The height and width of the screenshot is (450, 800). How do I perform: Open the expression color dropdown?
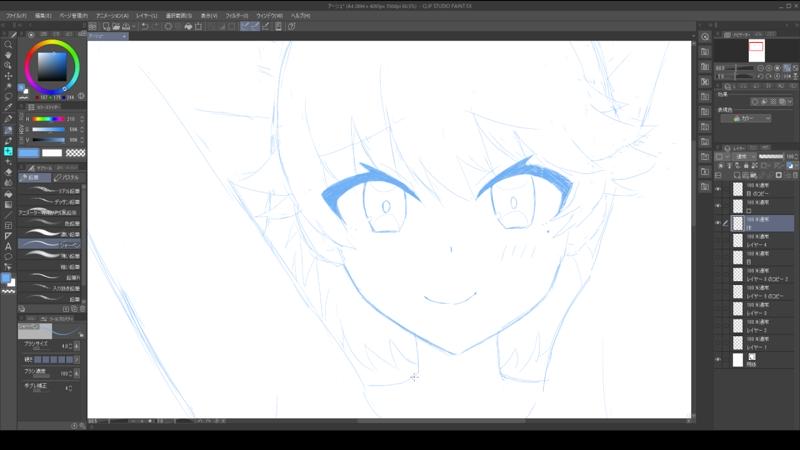745,118
